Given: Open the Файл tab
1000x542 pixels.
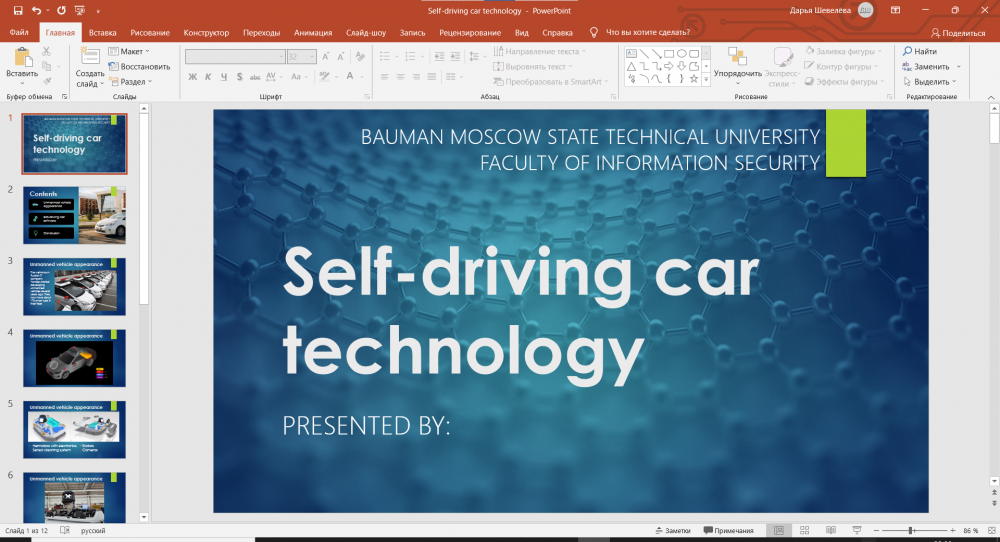Looking at the screenshot, I should [19, 33].
